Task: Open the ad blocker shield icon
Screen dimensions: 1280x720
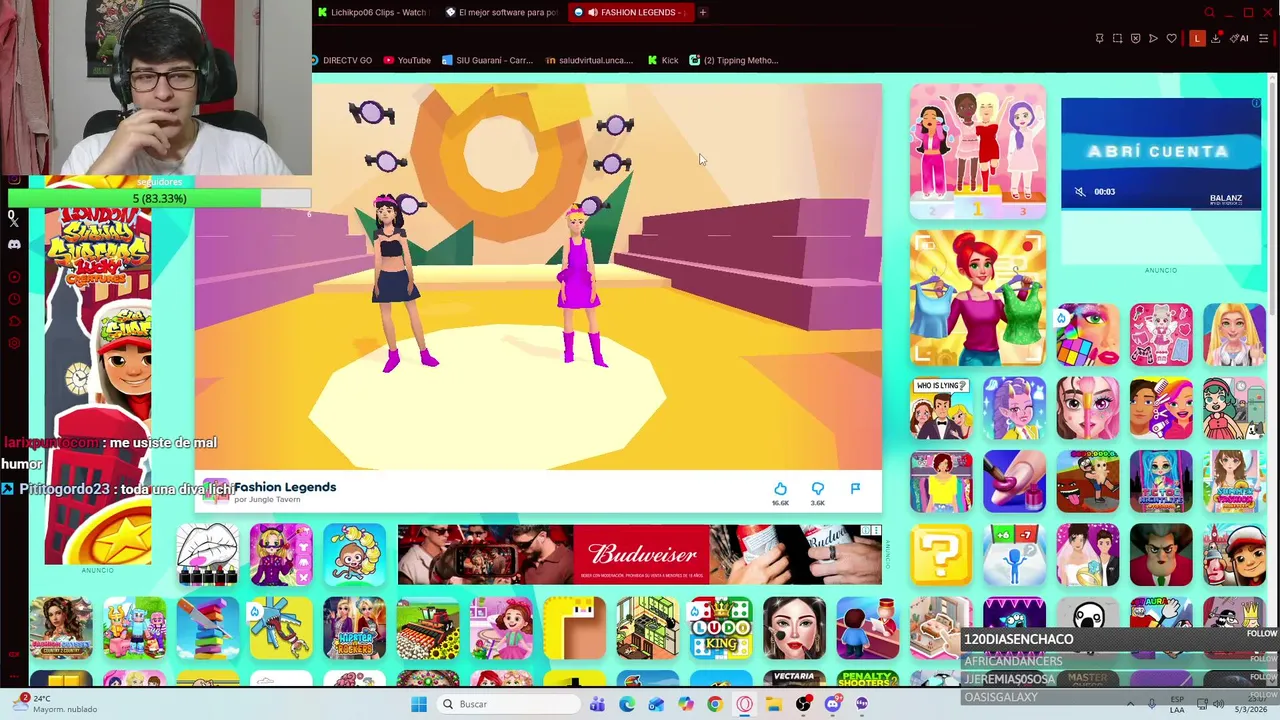Action: click(x=1135, y=39)
